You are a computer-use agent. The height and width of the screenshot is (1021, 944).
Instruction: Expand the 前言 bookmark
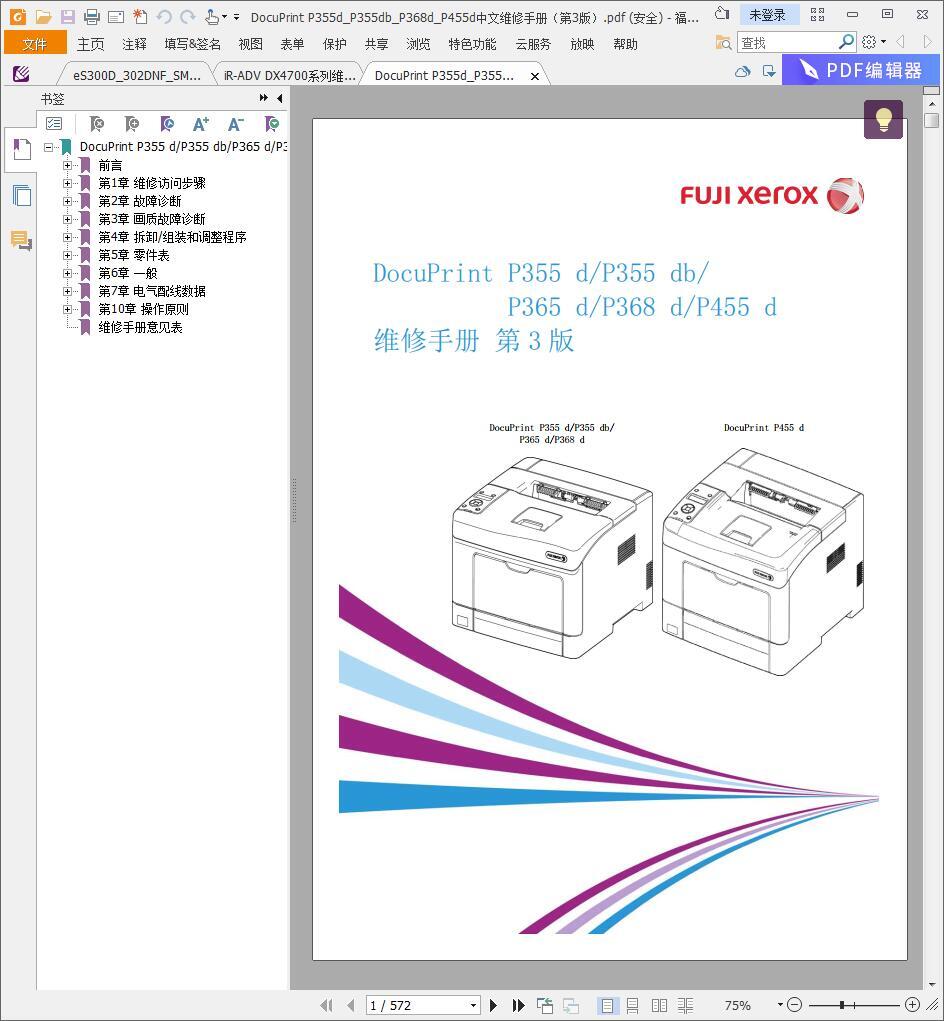click(67, 165)
